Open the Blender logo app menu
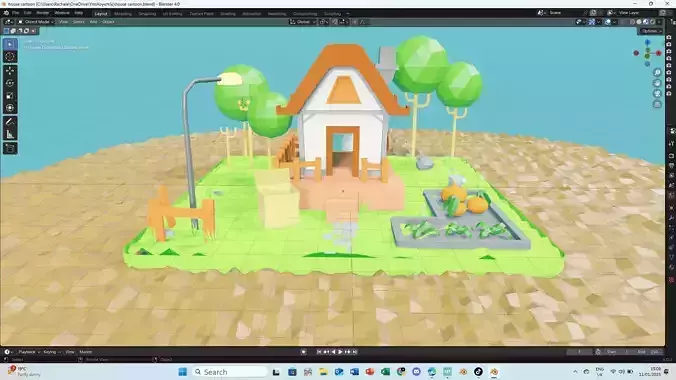The width and height of the screenshot is (676, 380). [6, 13]
